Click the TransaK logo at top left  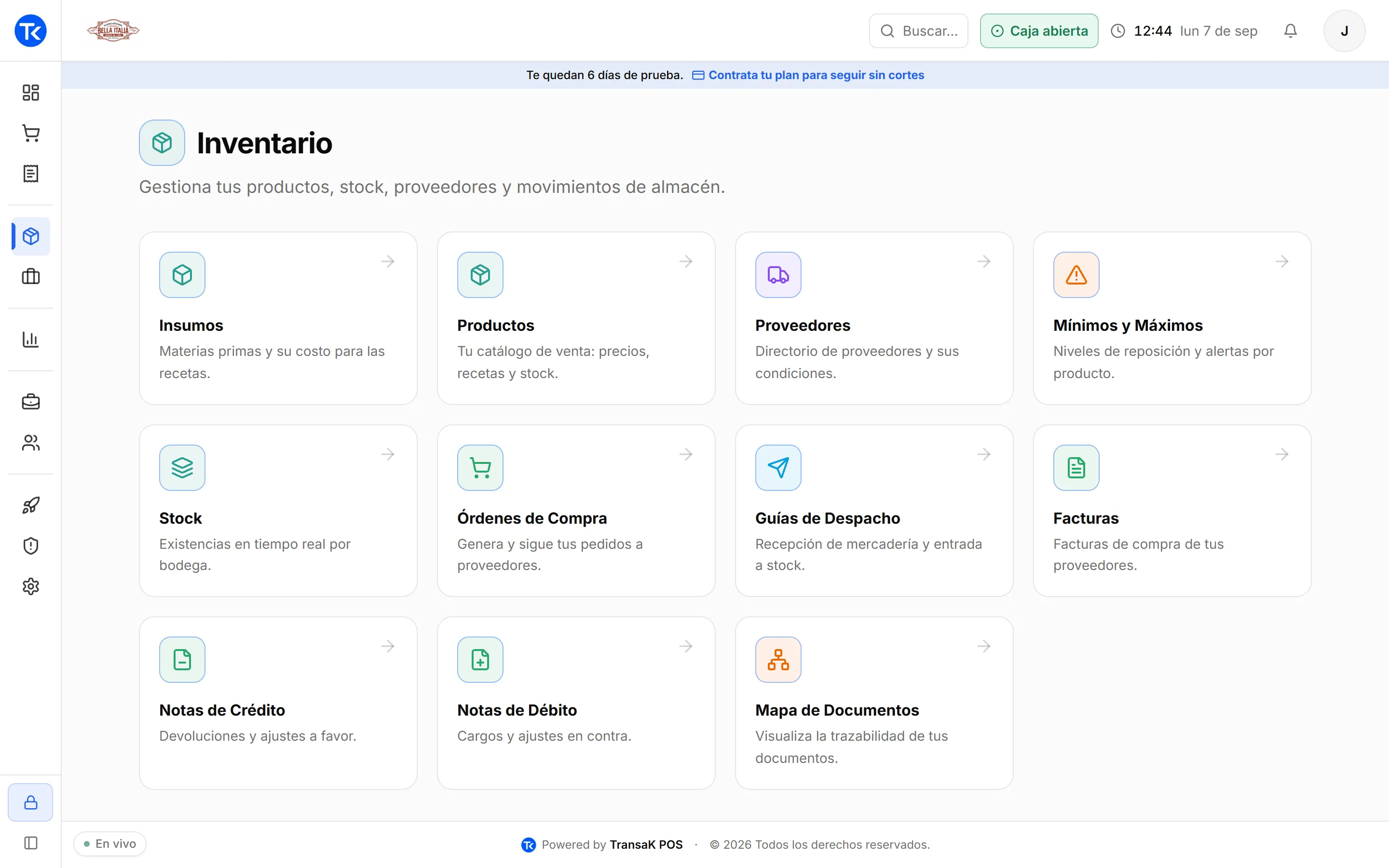pyautogui.click(x=30, y=31)
